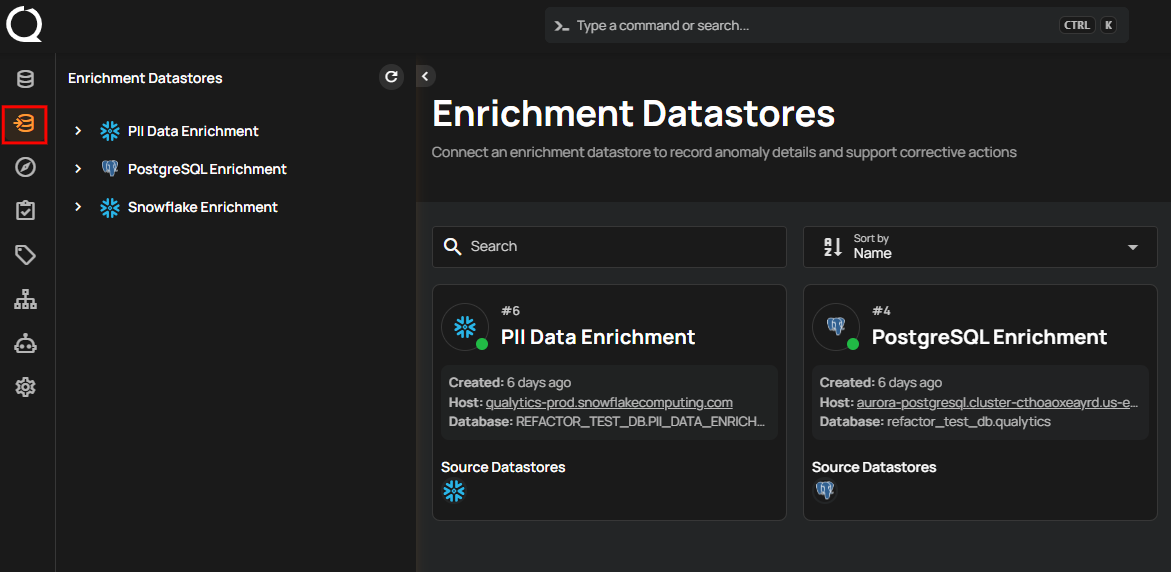Open the Sort by Name dropdown

click(980, 246)
